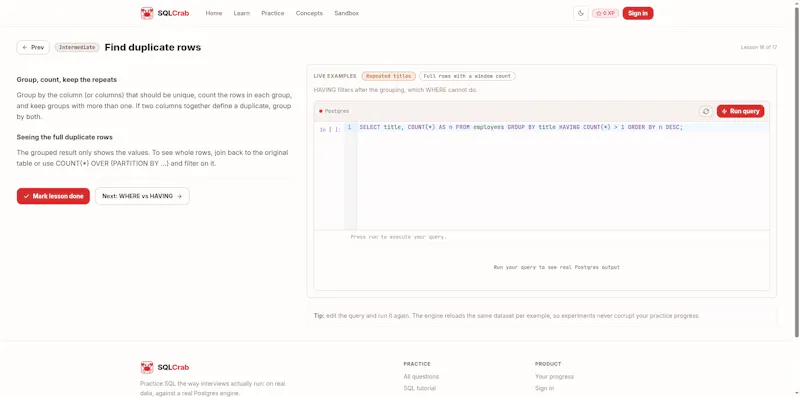Go to Next: WHERE vs HAVING lesson
800x397 pixels.
(142, 196)
